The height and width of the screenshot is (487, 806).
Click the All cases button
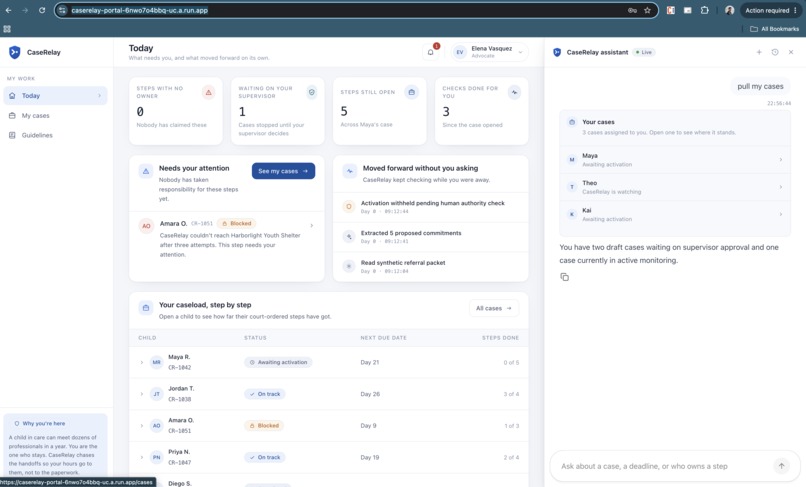coord(493,308)
